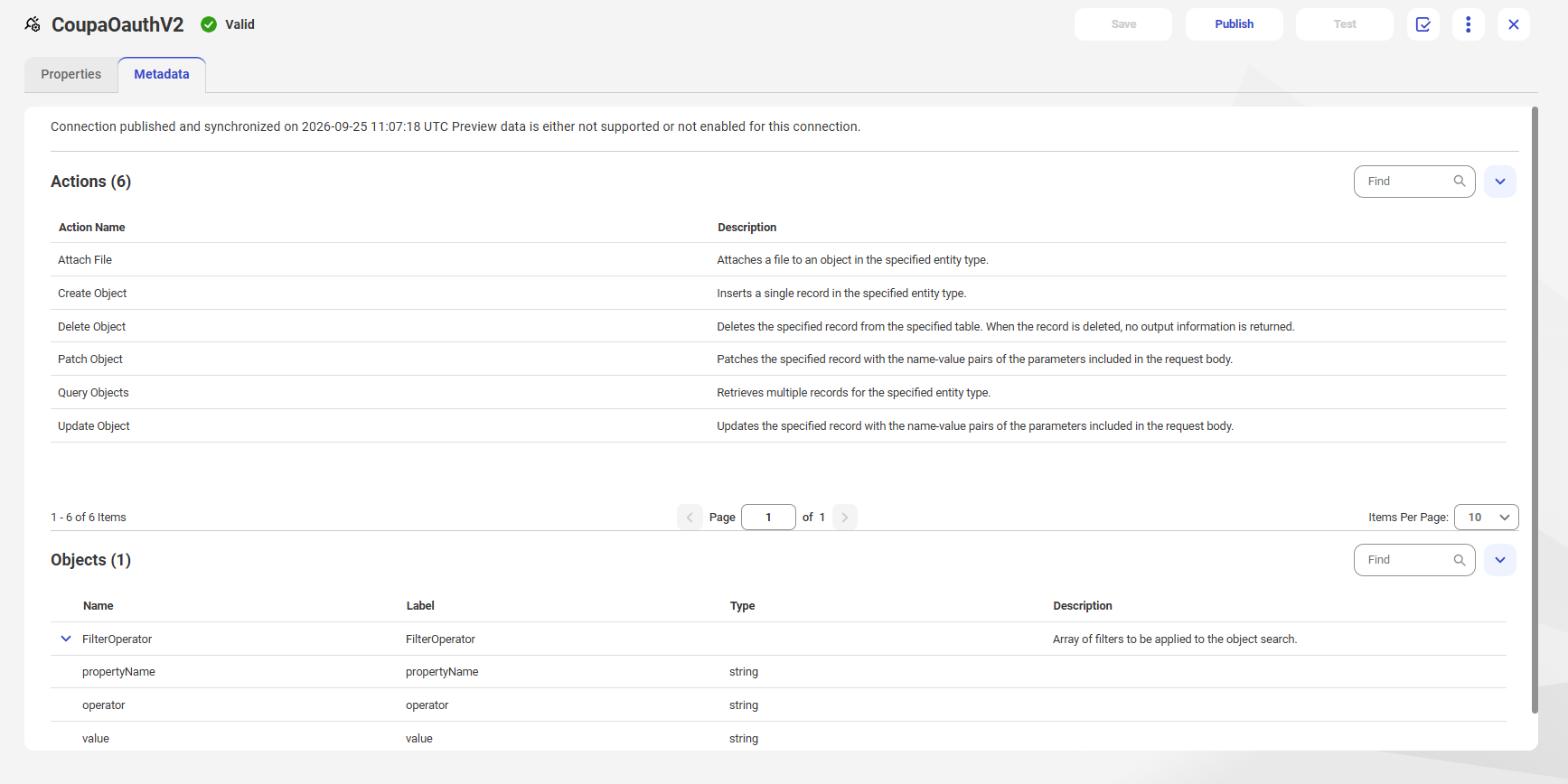Click the Save button
Screen dimensions: 1568x784
point(1123,24)
